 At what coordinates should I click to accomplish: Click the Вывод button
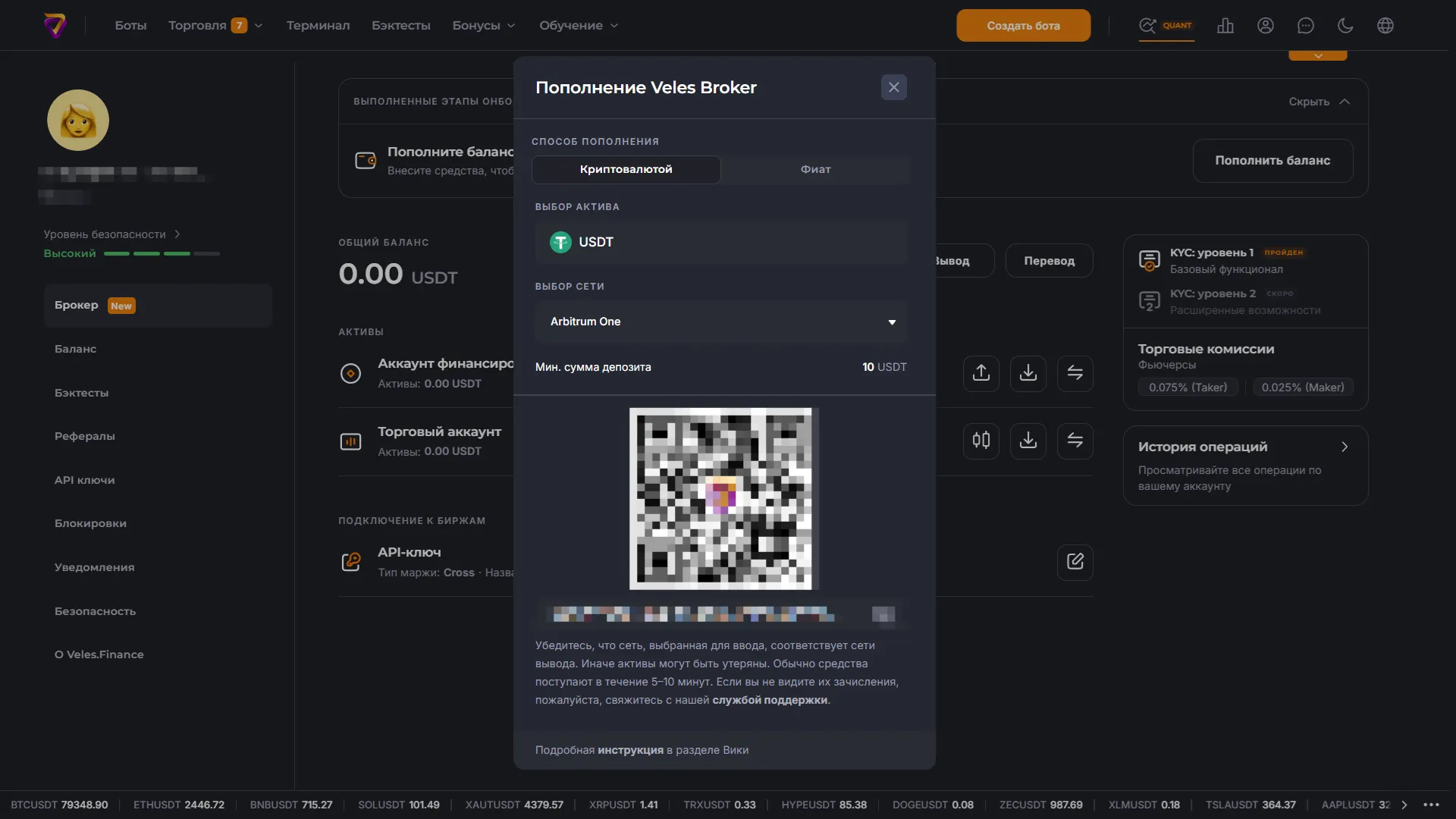coord(965,261)
